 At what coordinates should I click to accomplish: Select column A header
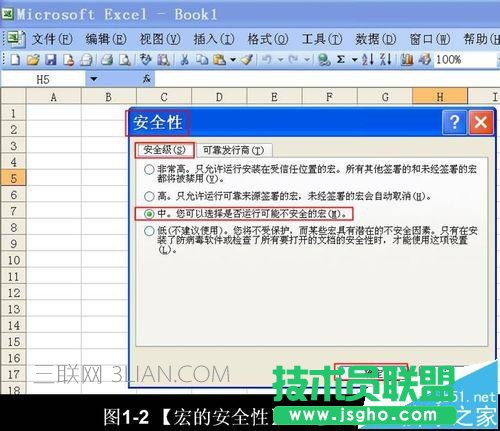coord(53,97)
